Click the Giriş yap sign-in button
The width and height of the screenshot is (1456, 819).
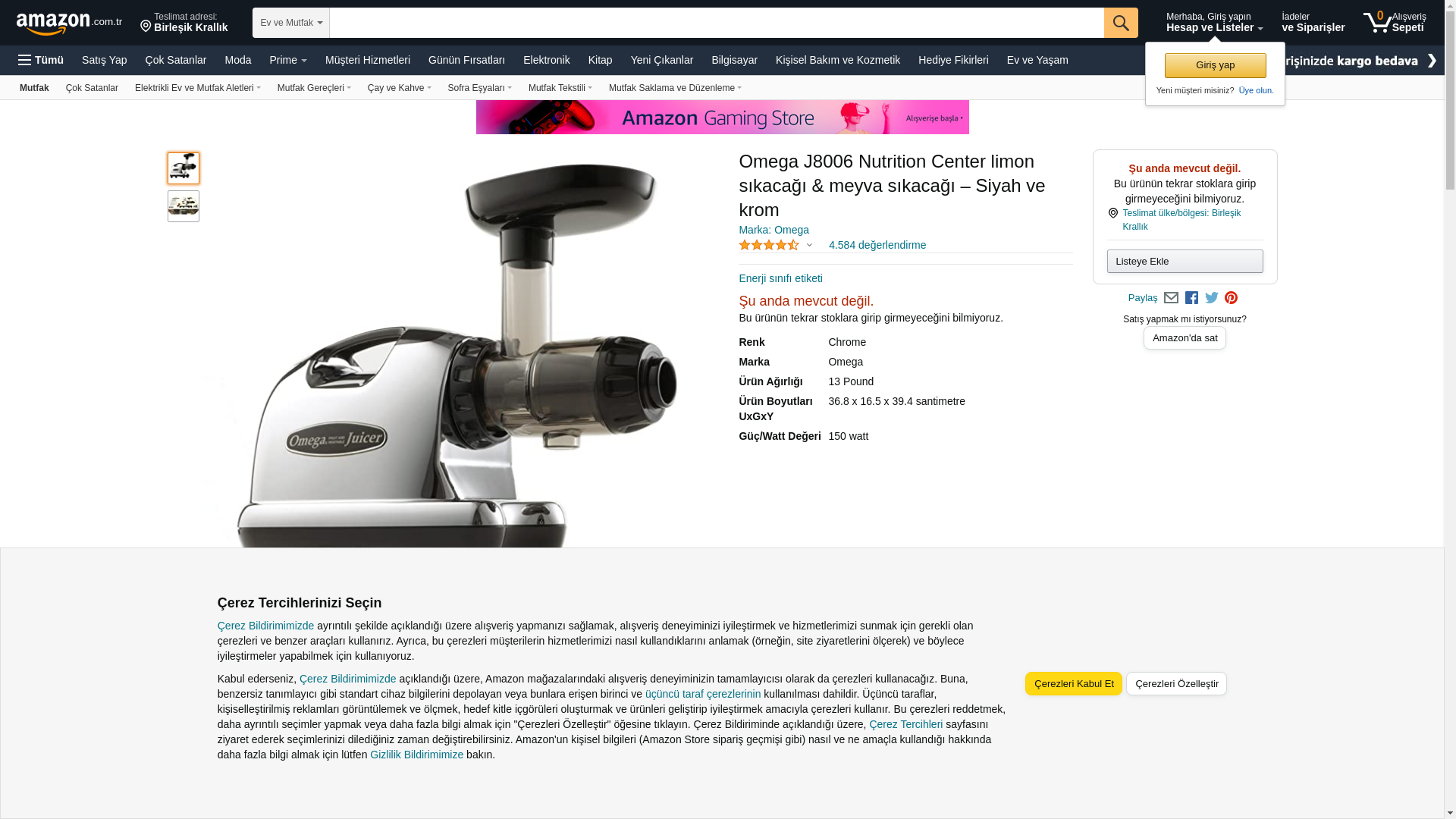(1215, 65)
